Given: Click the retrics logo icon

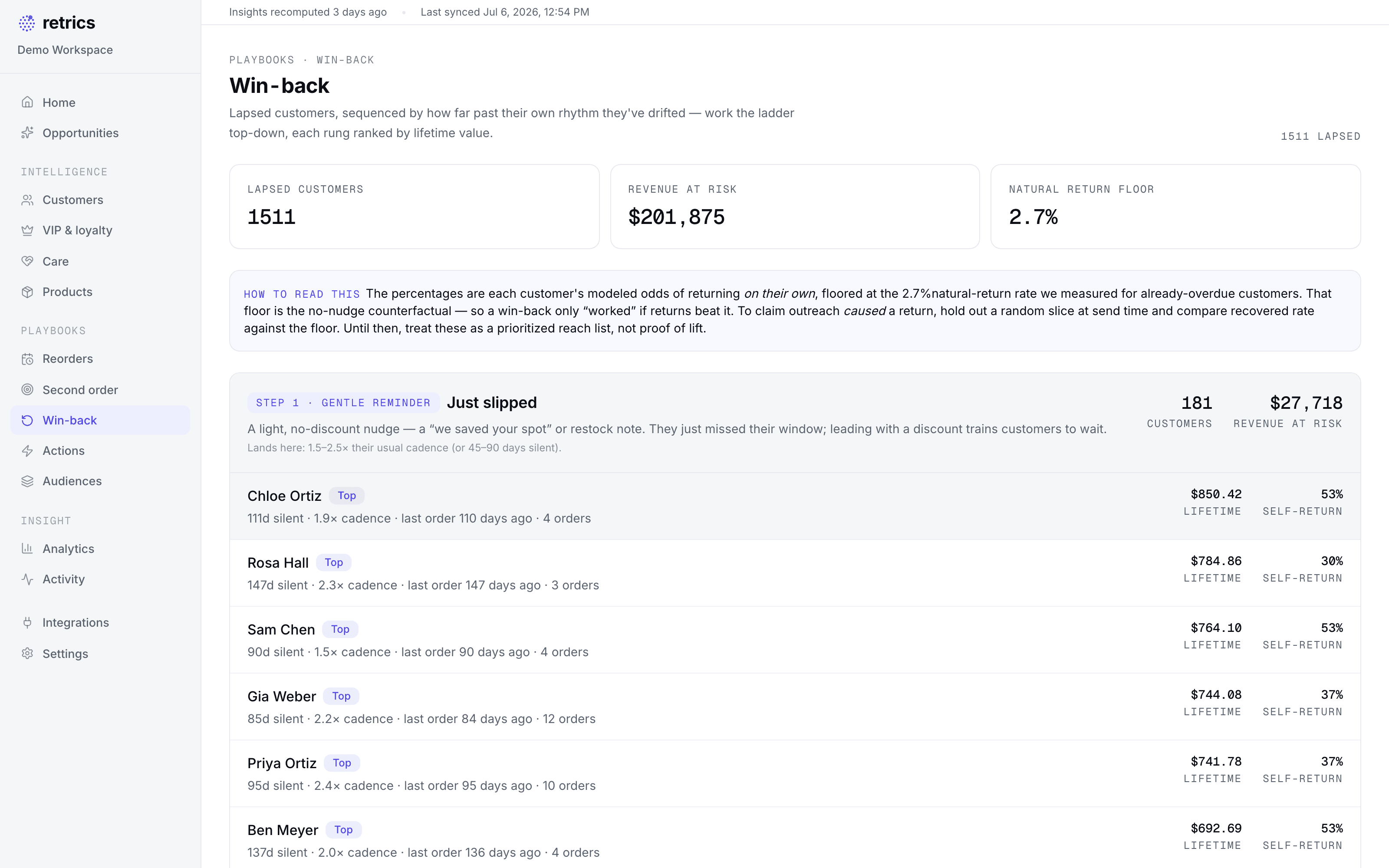Looking at the screenshot, I should pos(27,23).
